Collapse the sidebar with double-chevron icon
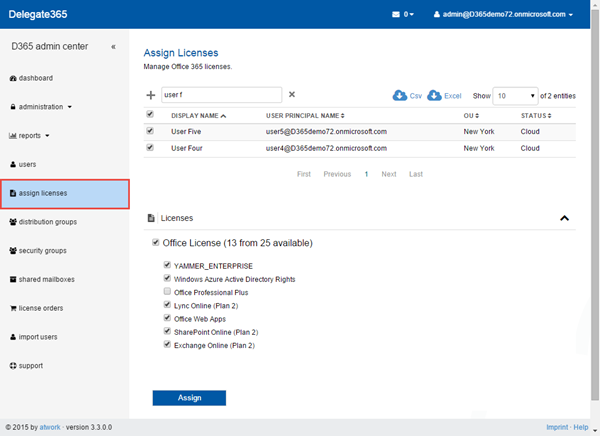 [113, 47]
